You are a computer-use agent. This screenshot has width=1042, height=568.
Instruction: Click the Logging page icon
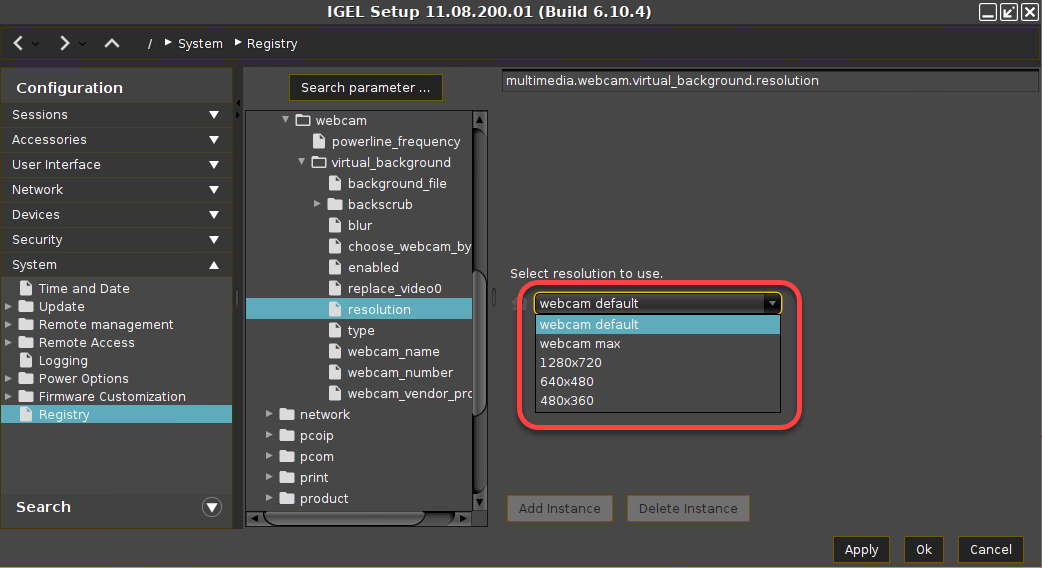26,361
